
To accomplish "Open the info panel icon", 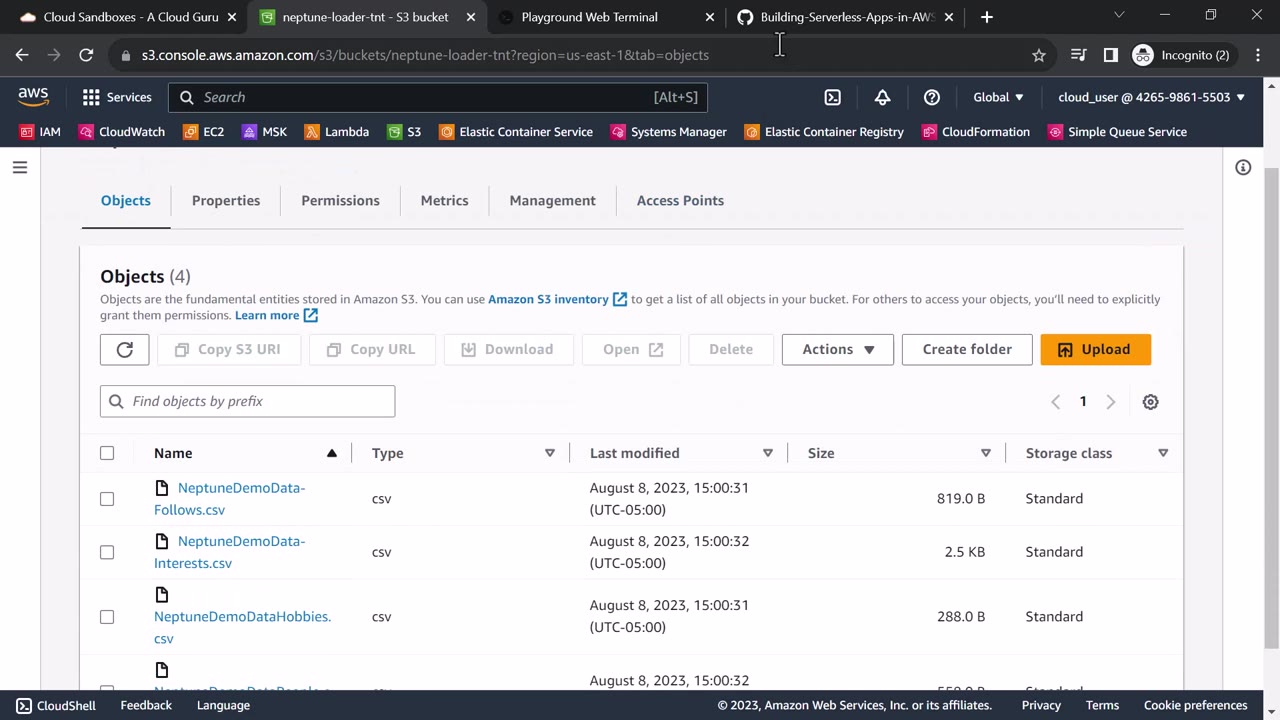I will click(x=1243, y=167).
